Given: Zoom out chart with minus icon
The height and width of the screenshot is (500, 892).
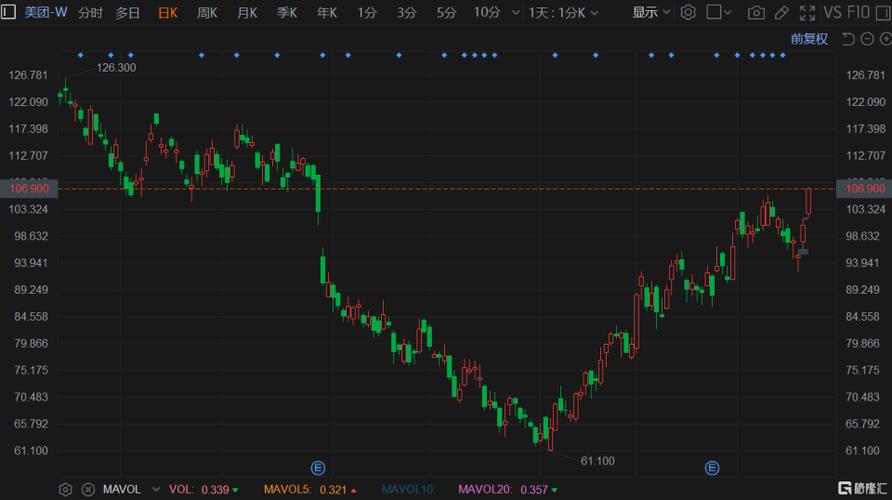Looking at the screenshot, I should coord(867,39).
